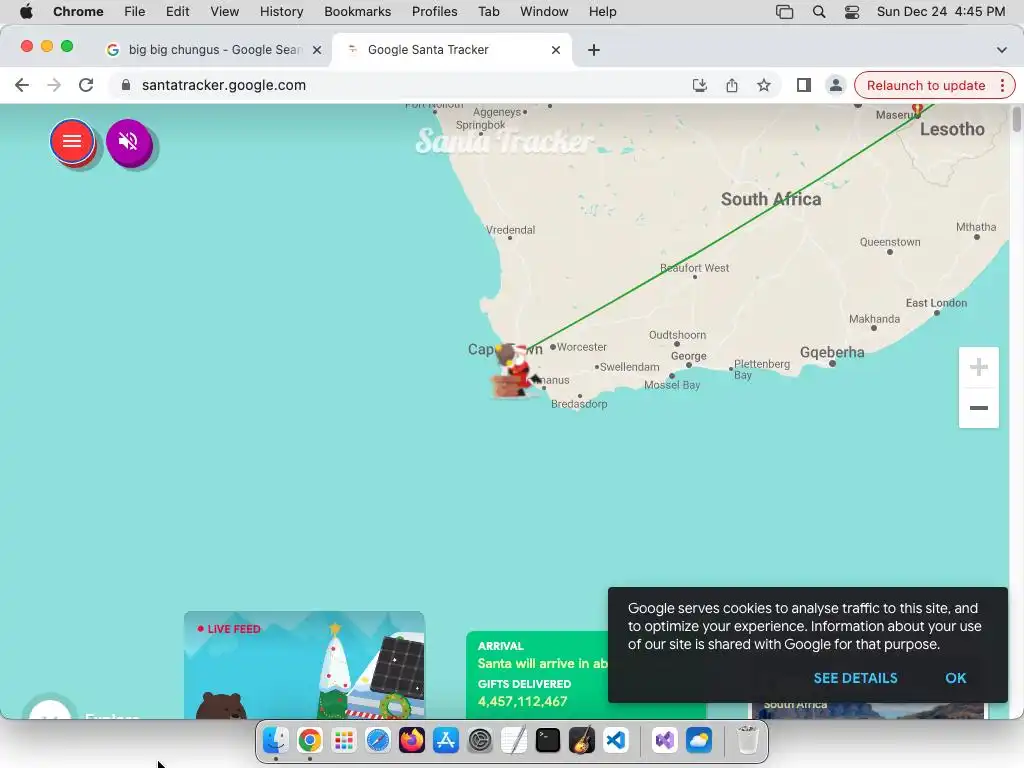Open the File menu

pos(135,12)
